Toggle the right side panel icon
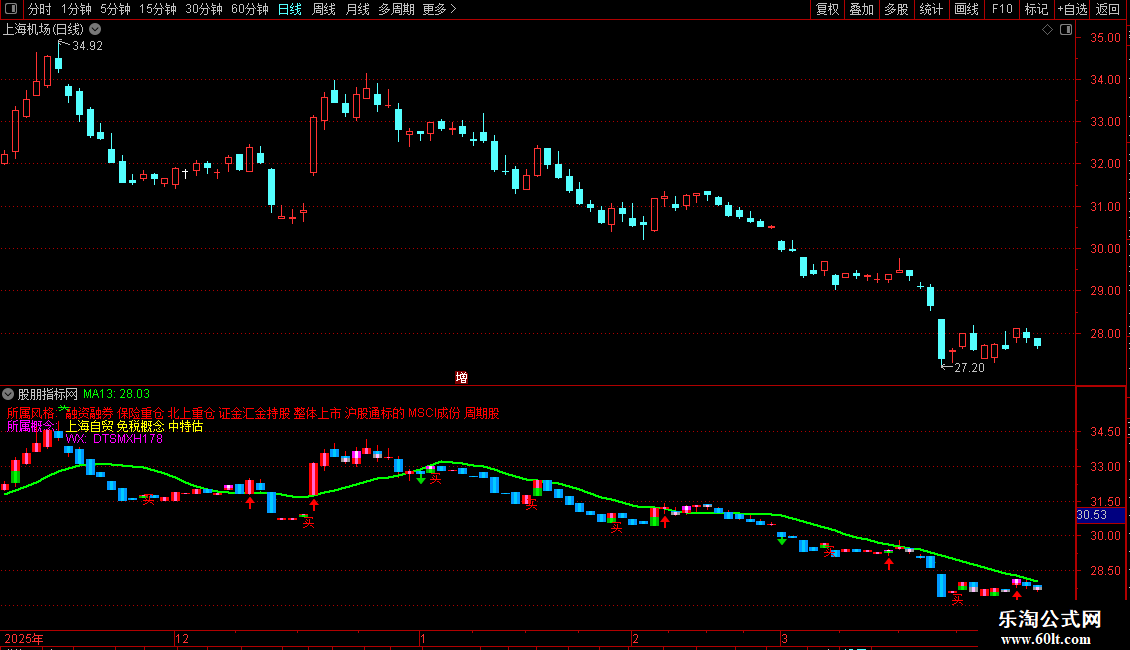This screenshot has height=650, width=1130. tap(1066, 30)
